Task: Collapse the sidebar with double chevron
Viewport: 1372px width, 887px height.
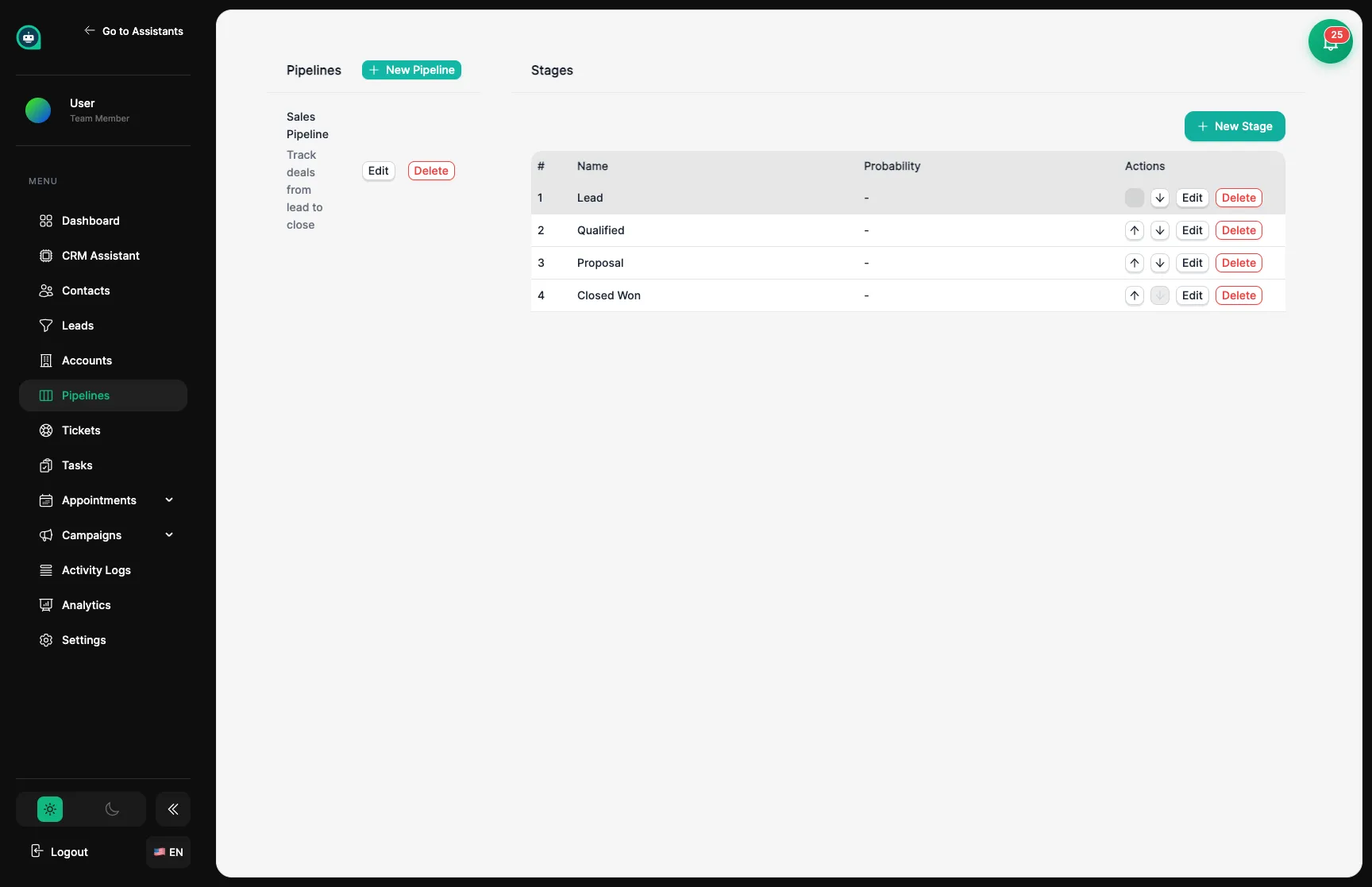Action: (173, 809)
